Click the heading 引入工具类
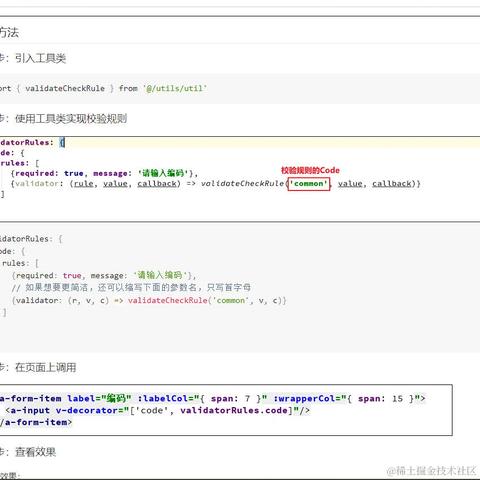 click(x=40, y=58)
